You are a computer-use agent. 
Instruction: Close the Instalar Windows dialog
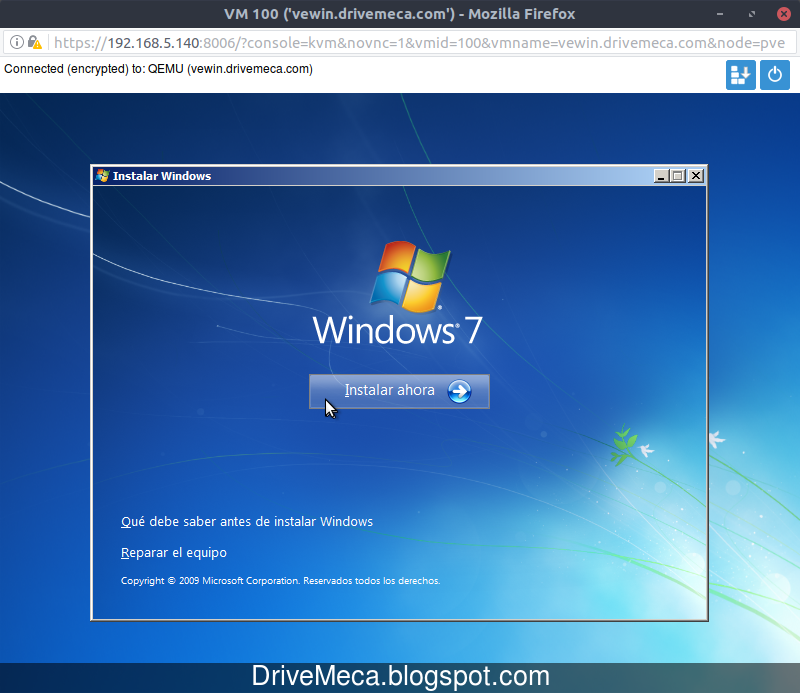point(696,176)
